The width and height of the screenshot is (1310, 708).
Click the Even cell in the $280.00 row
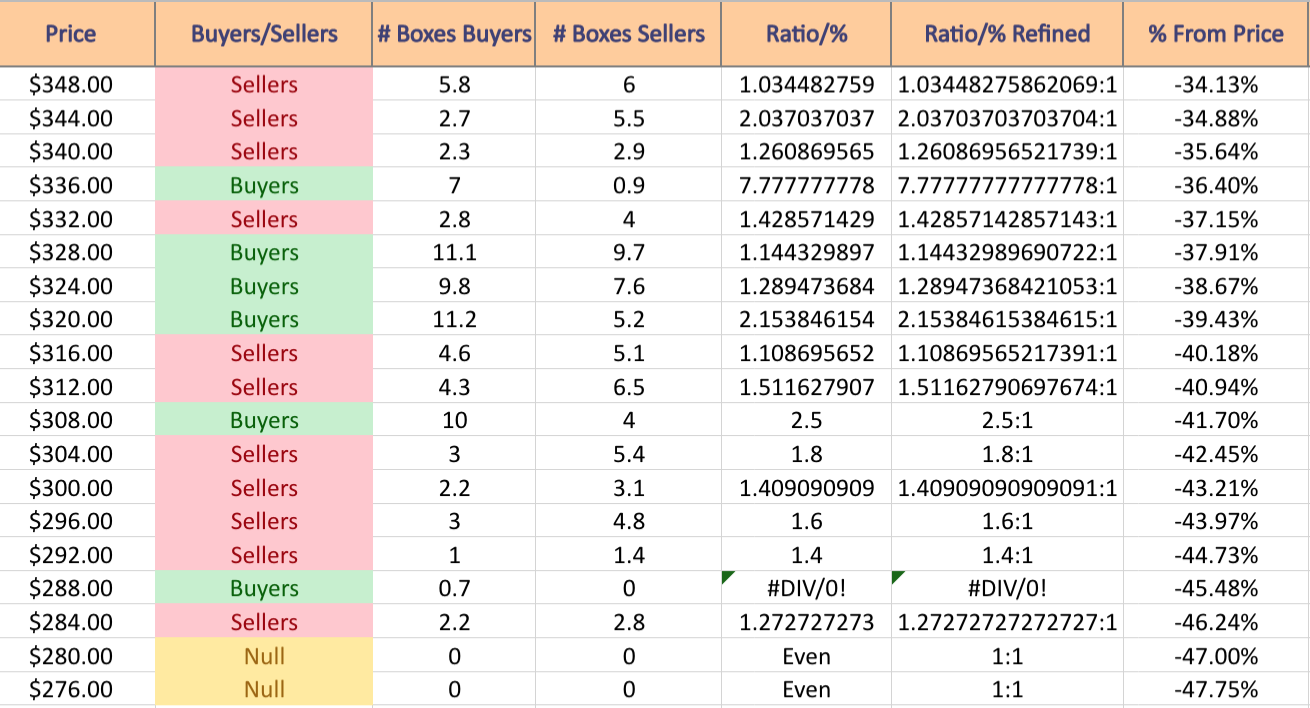[807, 656]
